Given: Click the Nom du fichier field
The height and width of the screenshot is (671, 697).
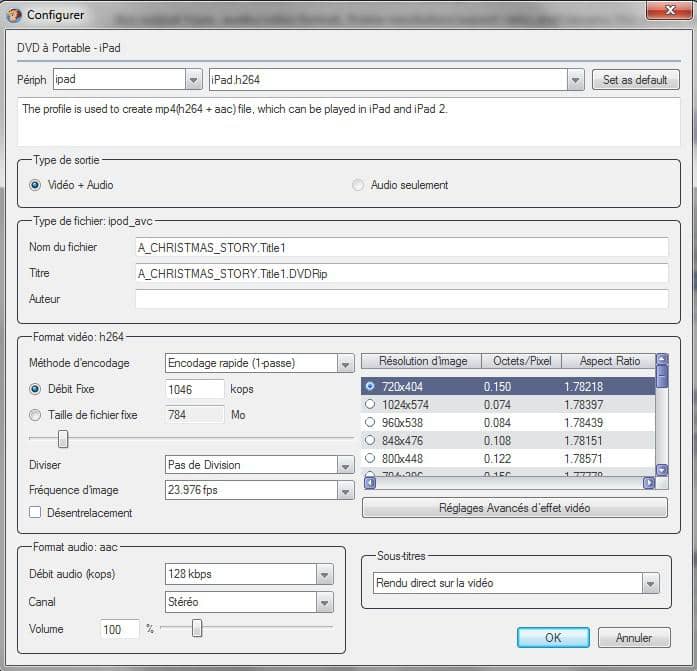Looking at the screenshot, I should pyautogui.click(x=402, y=247).
